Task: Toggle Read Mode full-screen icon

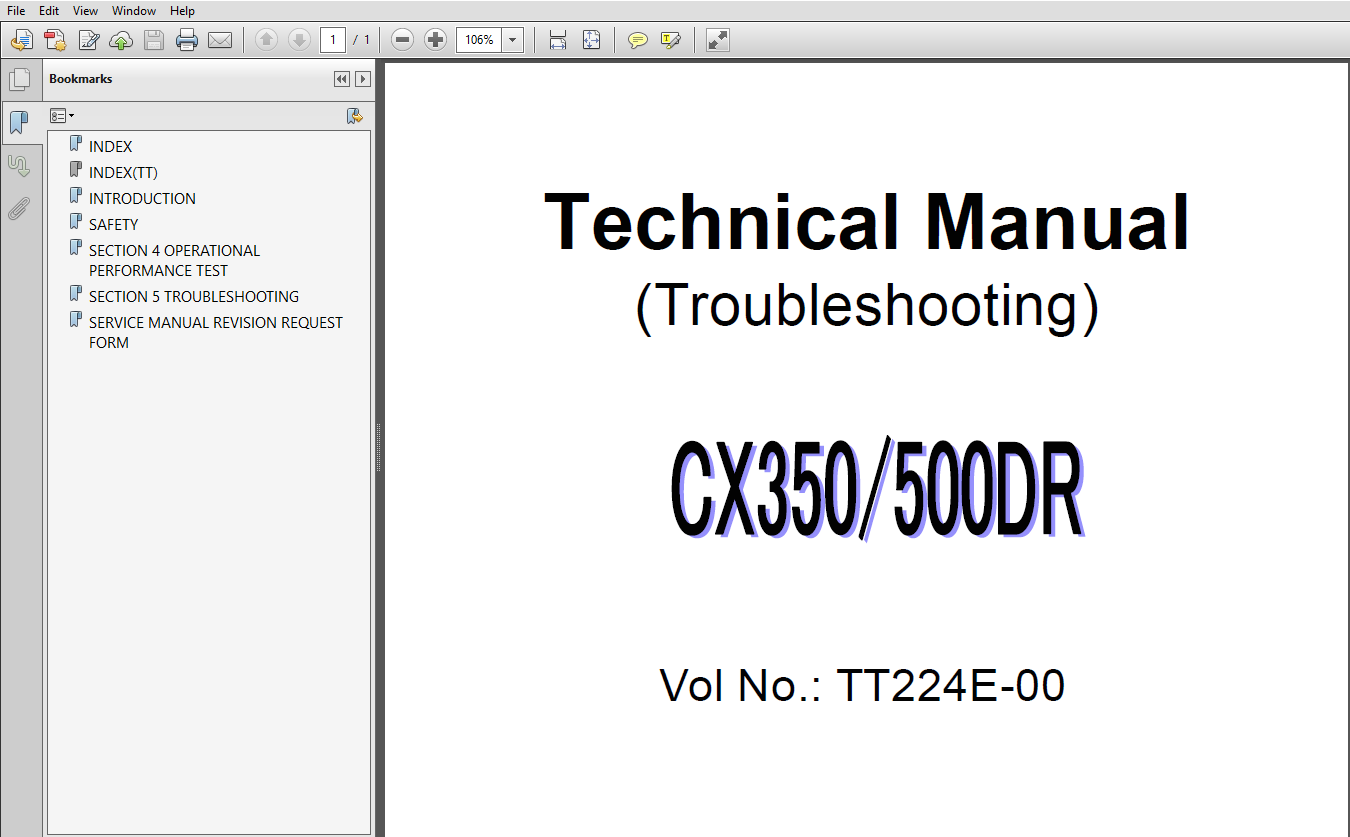Action: pos(717,40)
